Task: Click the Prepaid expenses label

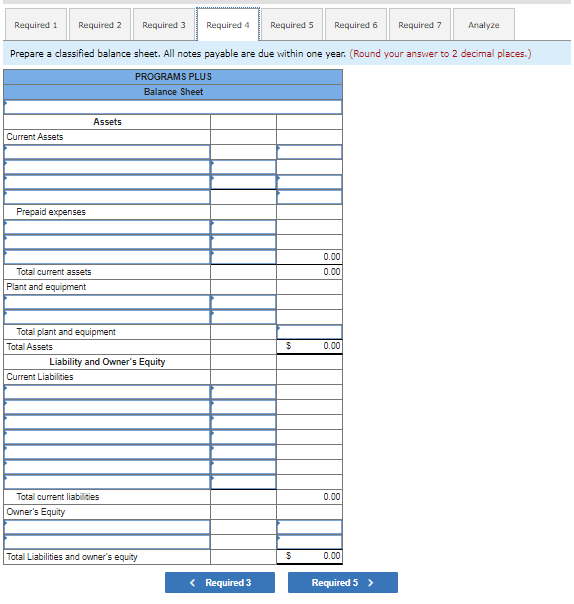Action: coord(51,212)
